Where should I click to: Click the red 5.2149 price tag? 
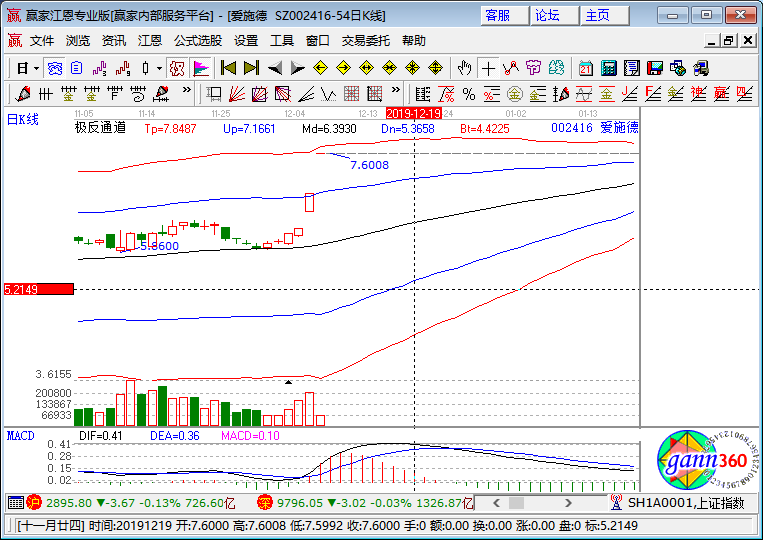tap(38, 289)
